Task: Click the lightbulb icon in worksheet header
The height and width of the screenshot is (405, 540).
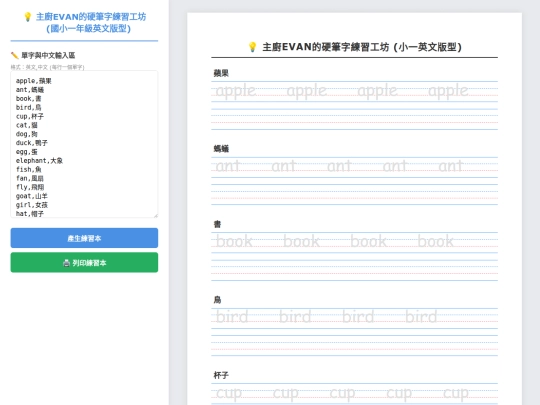Action: 252,47
